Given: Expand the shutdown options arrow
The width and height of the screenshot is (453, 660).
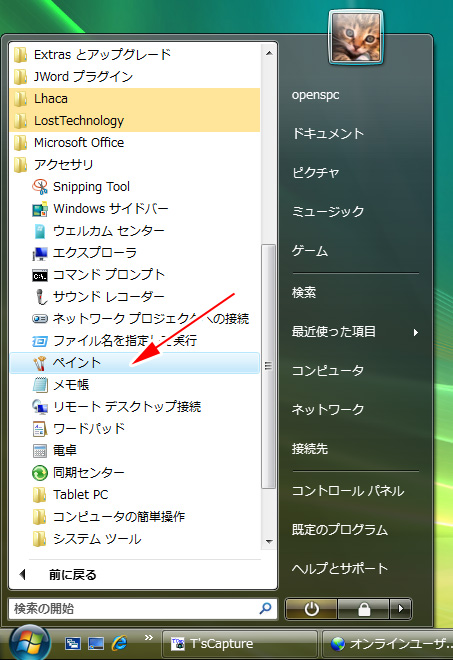Looking at the screenshot, I should (x=400, y=609).
